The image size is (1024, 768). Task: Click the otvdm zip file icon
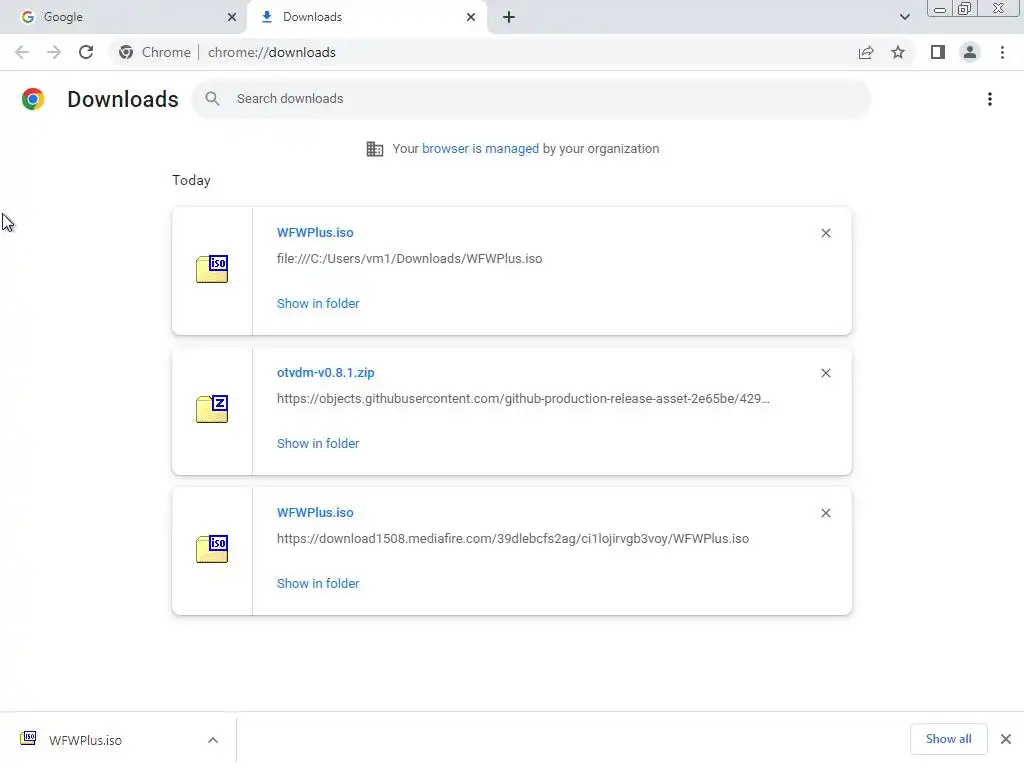pos(212,409)
